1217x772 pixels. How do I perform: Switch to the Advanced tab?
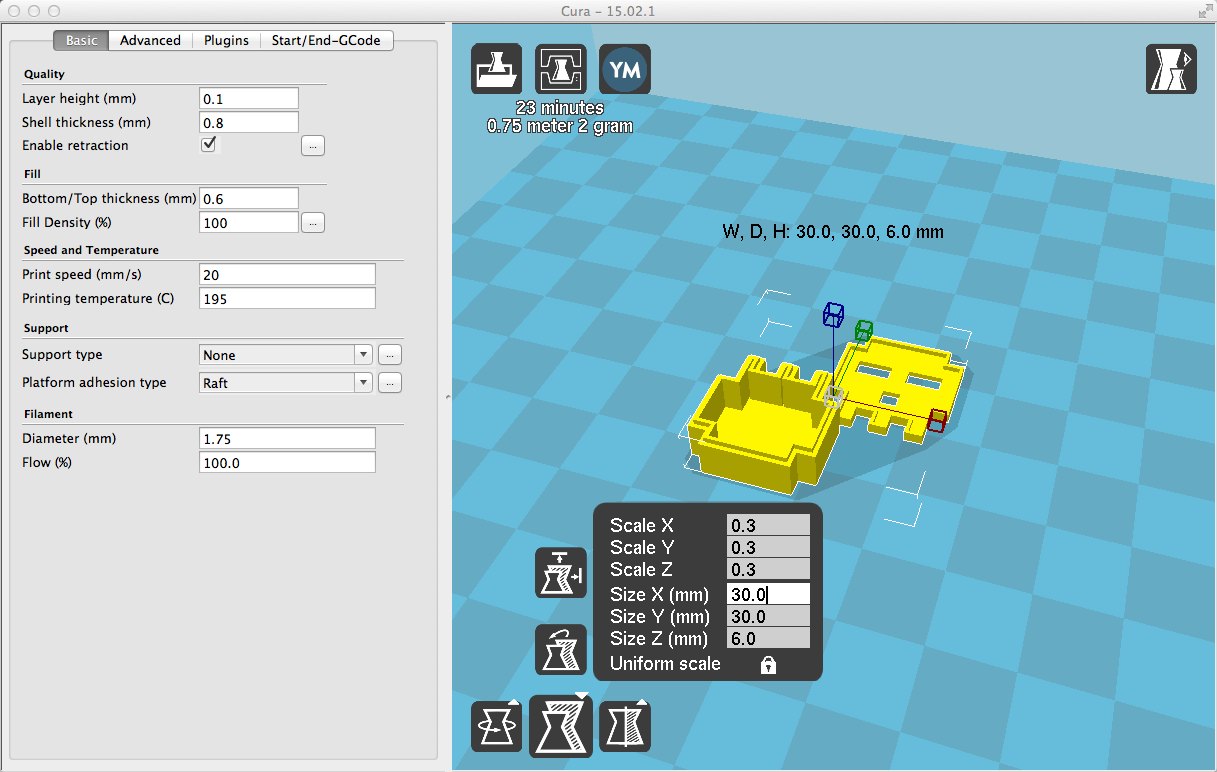click(x=150, y=40)
